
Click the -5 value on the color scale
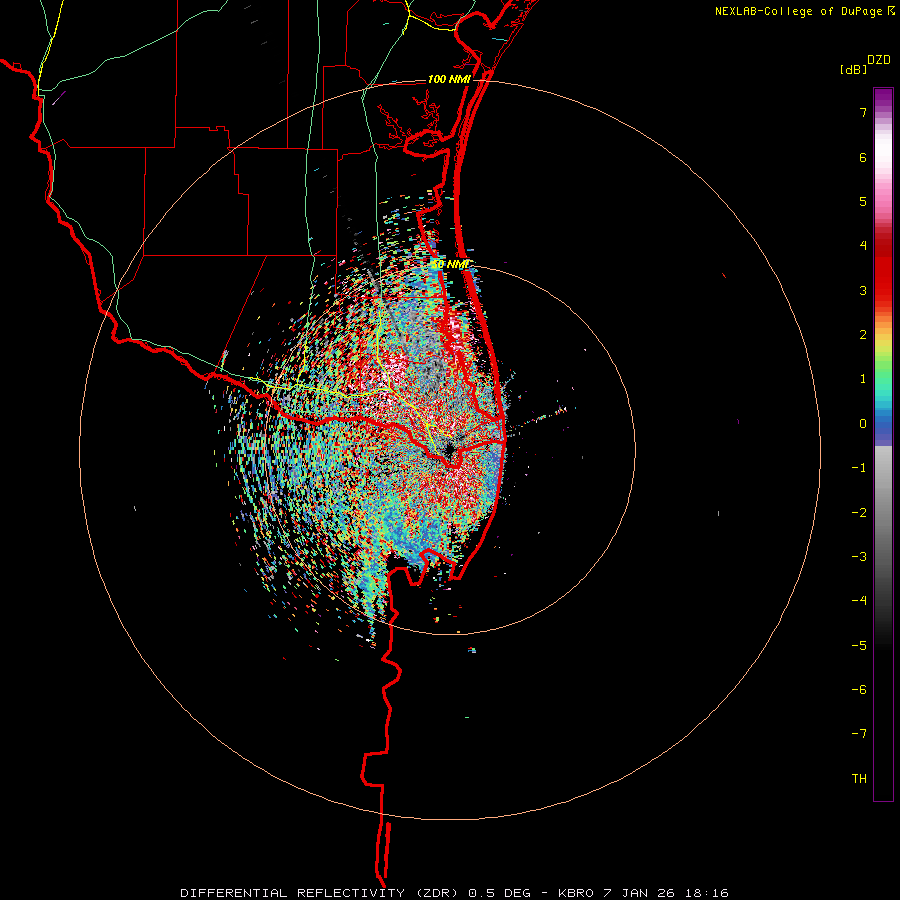859,646
